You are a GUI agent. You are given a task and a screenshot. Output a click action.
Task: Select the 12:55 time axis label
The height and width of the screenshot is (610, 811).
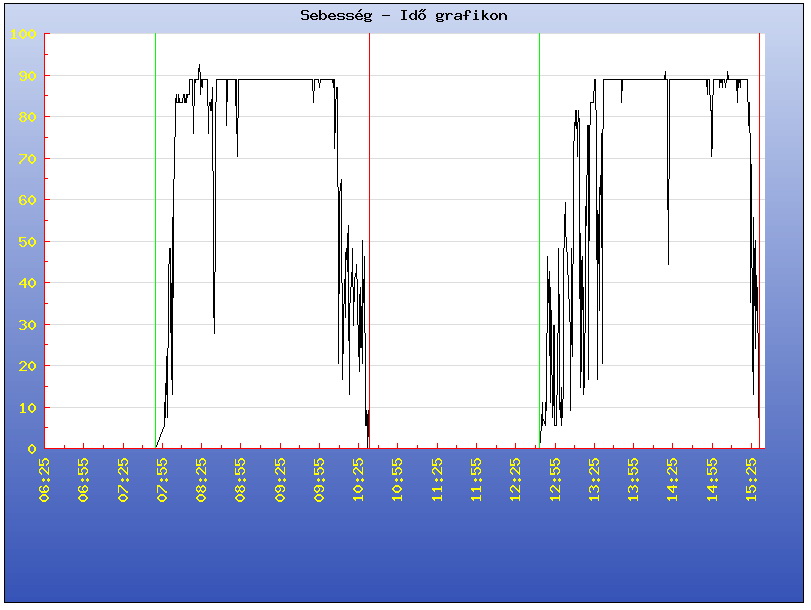[x=555, y=480]
